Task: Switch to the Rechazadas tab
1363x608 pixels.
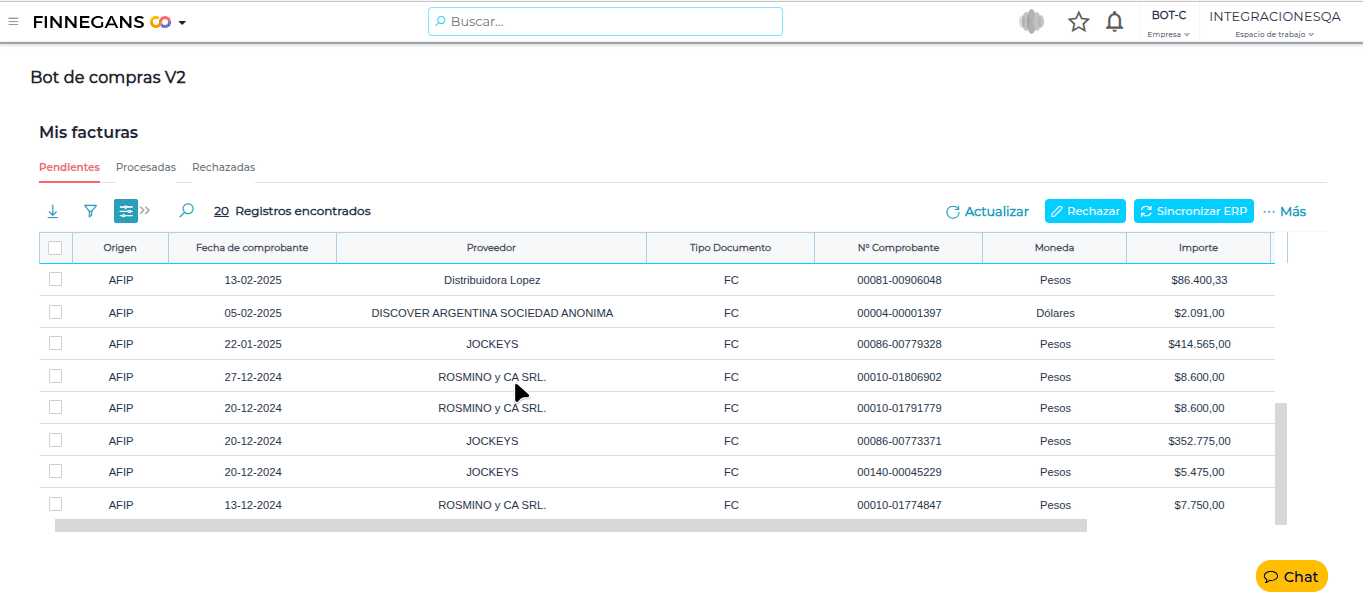Action: (223, 167)
